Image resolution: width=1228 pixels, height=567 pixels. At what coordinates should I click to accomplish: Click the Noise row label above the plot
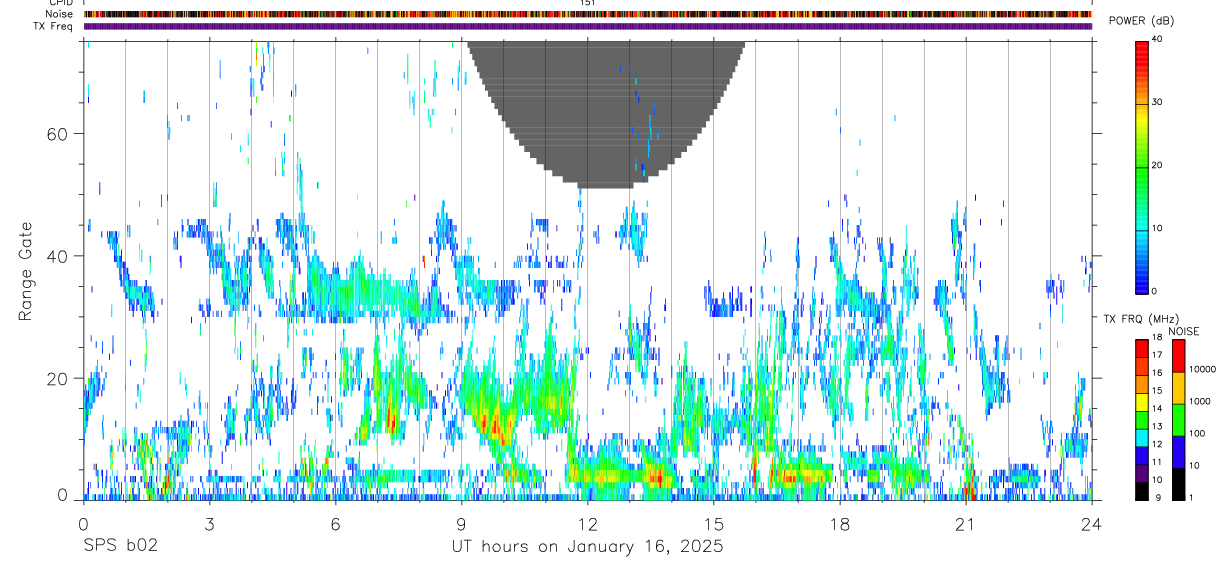59,14
